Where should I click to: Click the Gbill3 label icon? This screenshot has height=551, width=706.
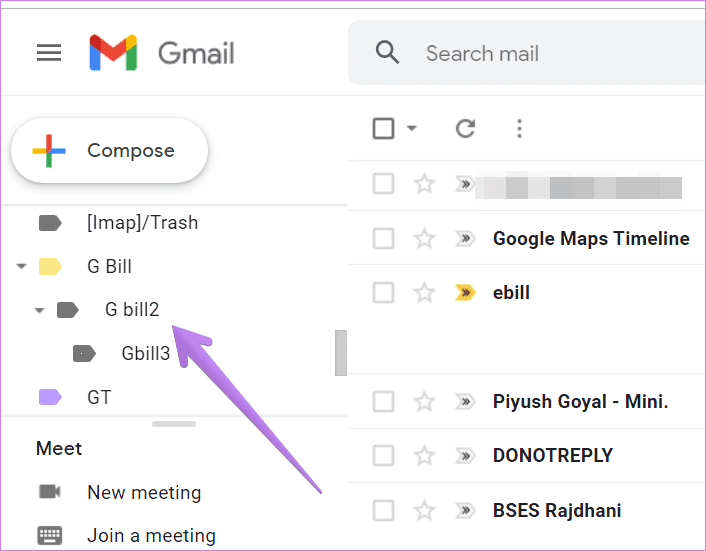84,353
